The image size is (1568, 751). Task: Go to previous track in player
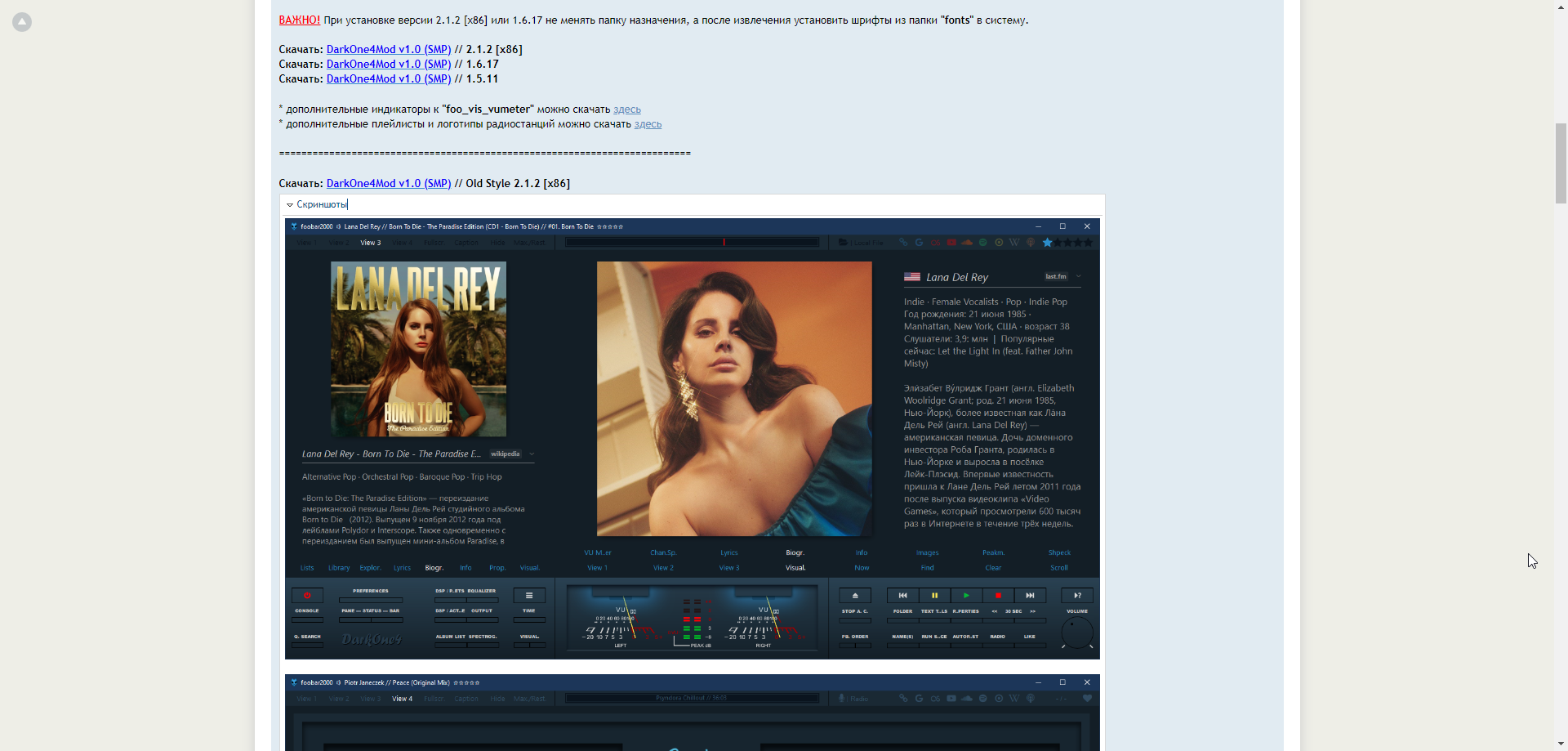[x=902, y=596]
